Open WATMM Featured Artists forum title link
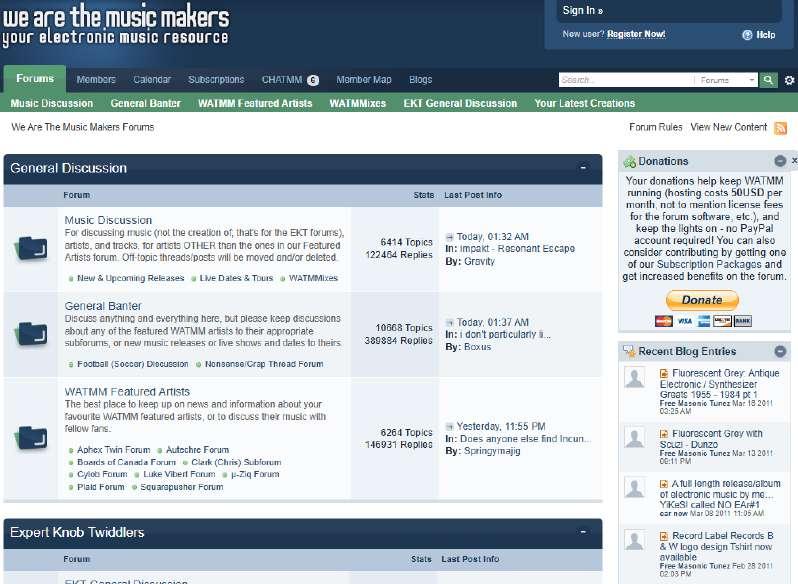 coord(127,392)
